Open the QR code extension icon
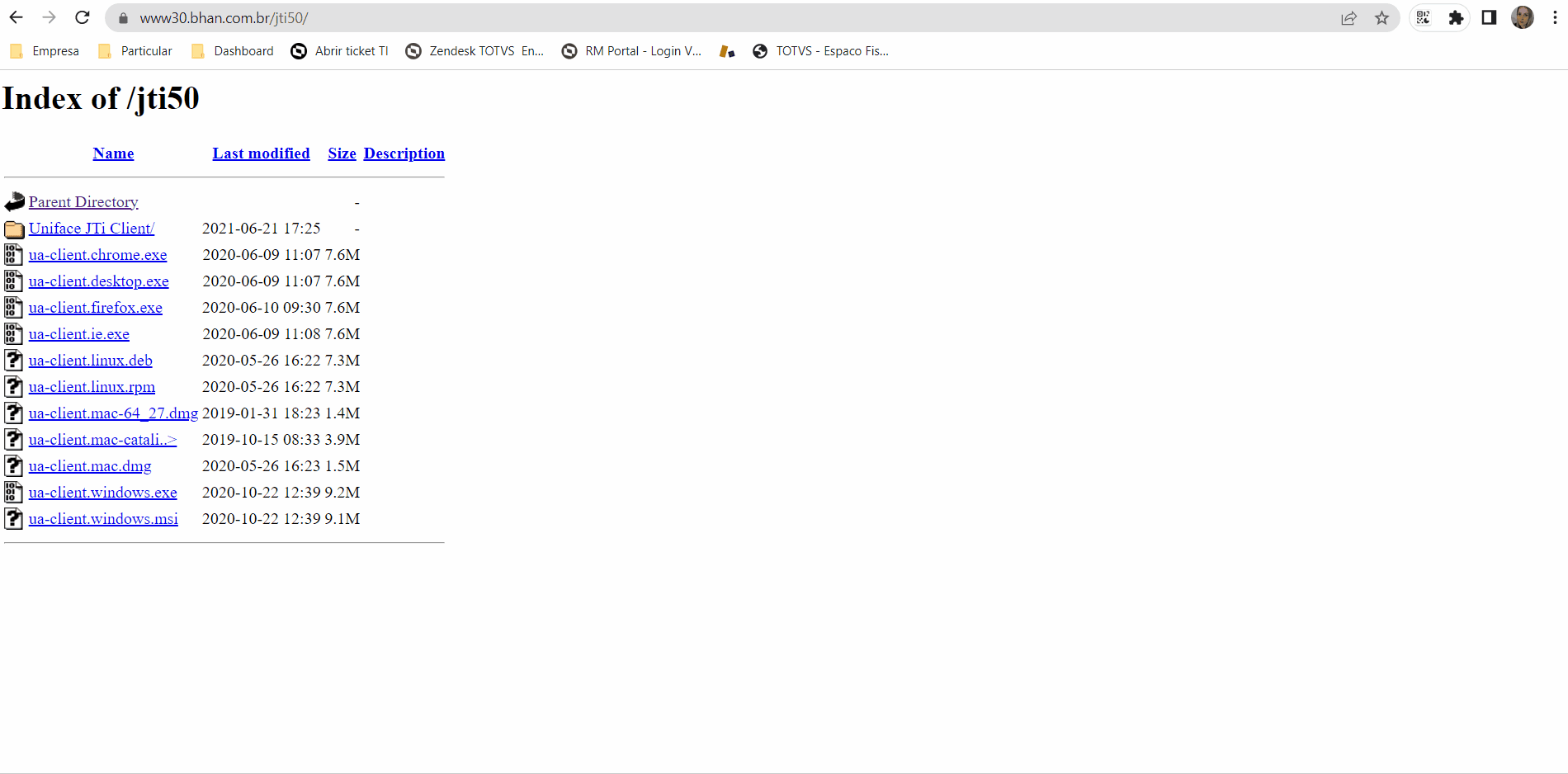This screenshot has width=1568, height=774. [1424, 17]
